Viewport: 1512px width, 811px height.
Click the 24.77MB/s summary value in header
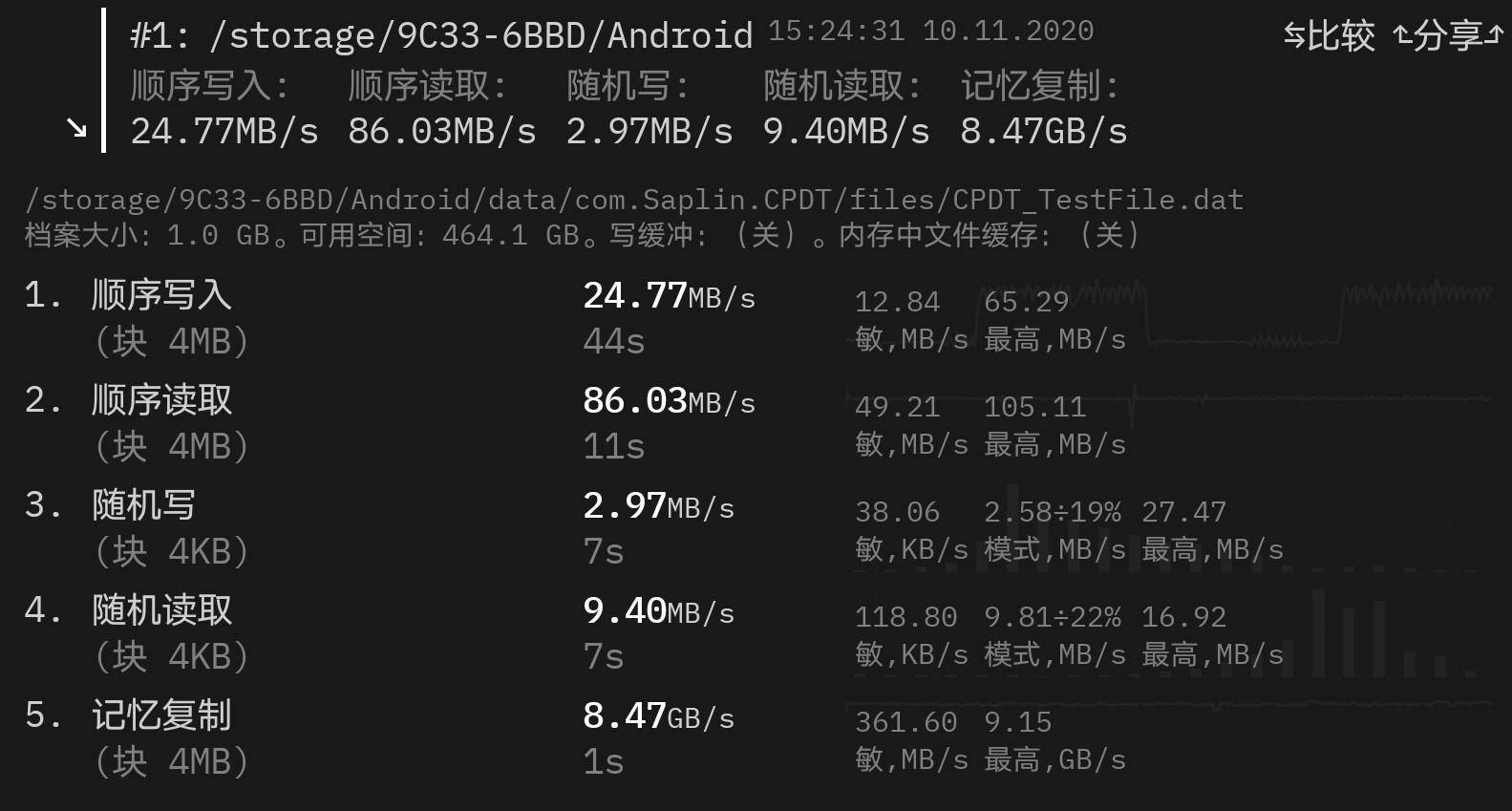coord(224,131)
